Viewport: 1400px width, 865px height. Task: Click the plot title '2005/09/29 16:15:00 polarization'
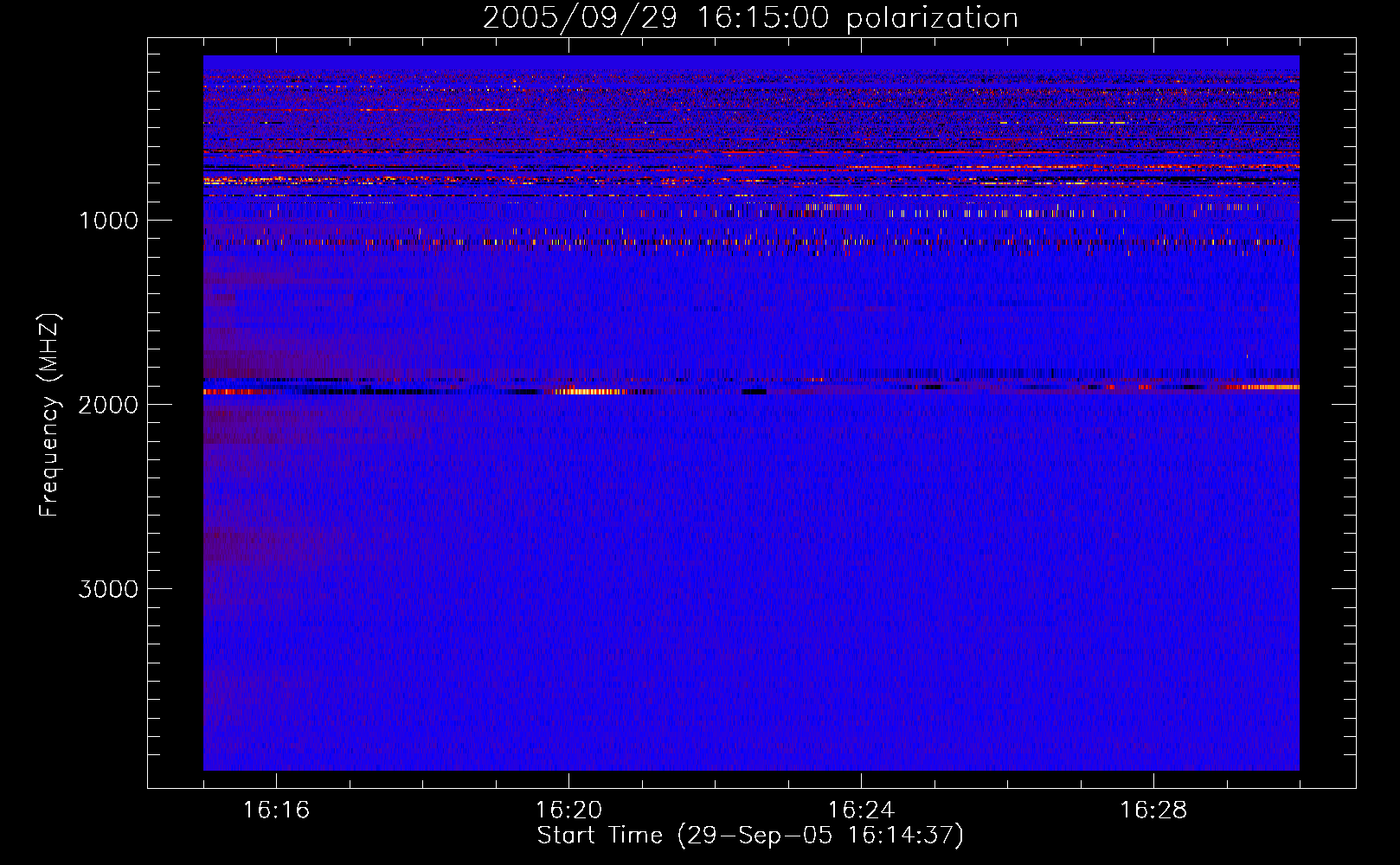[750, 18]
